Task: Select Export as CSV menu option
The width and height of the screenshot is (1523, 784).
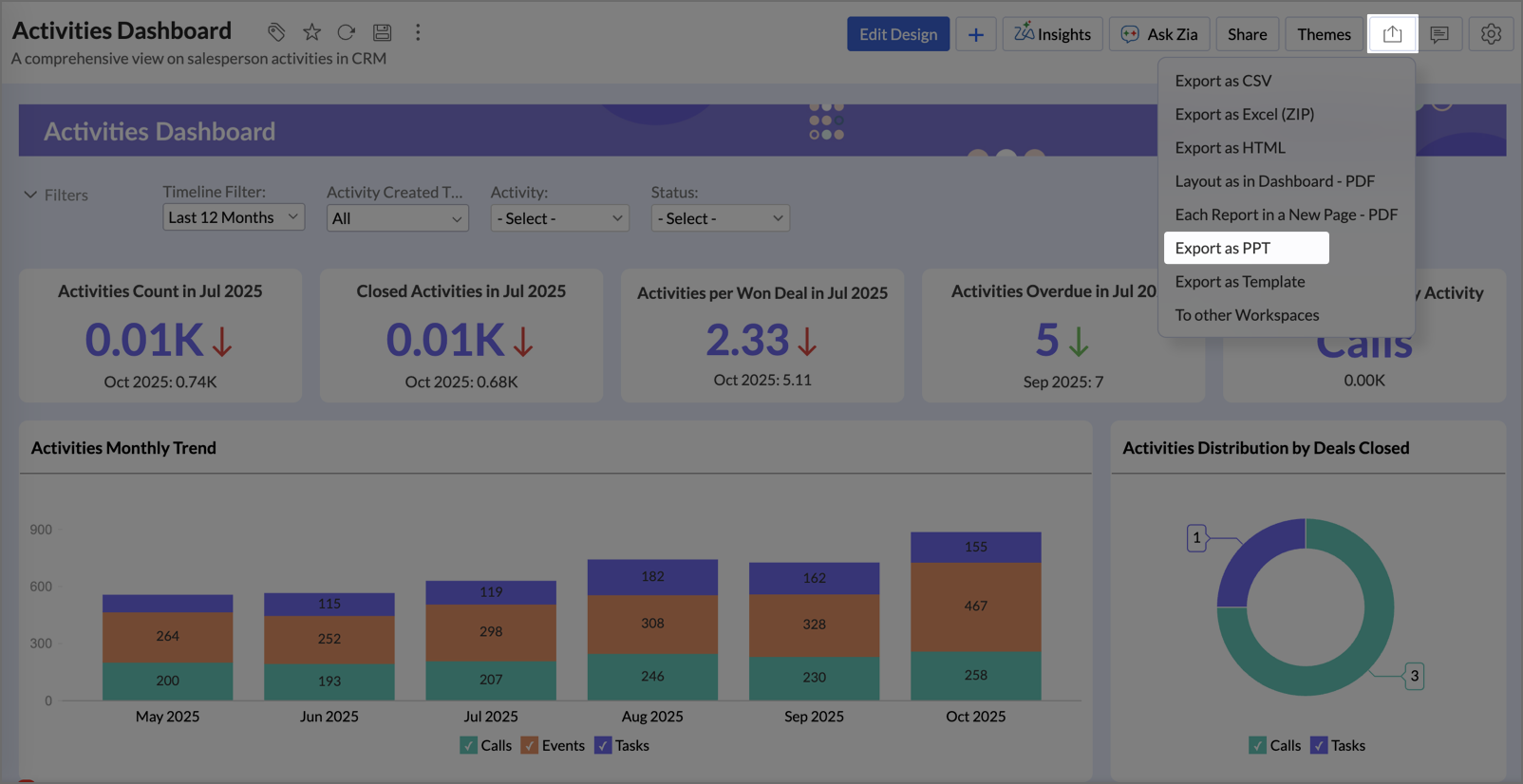Action: click(x=1223, y=81)
